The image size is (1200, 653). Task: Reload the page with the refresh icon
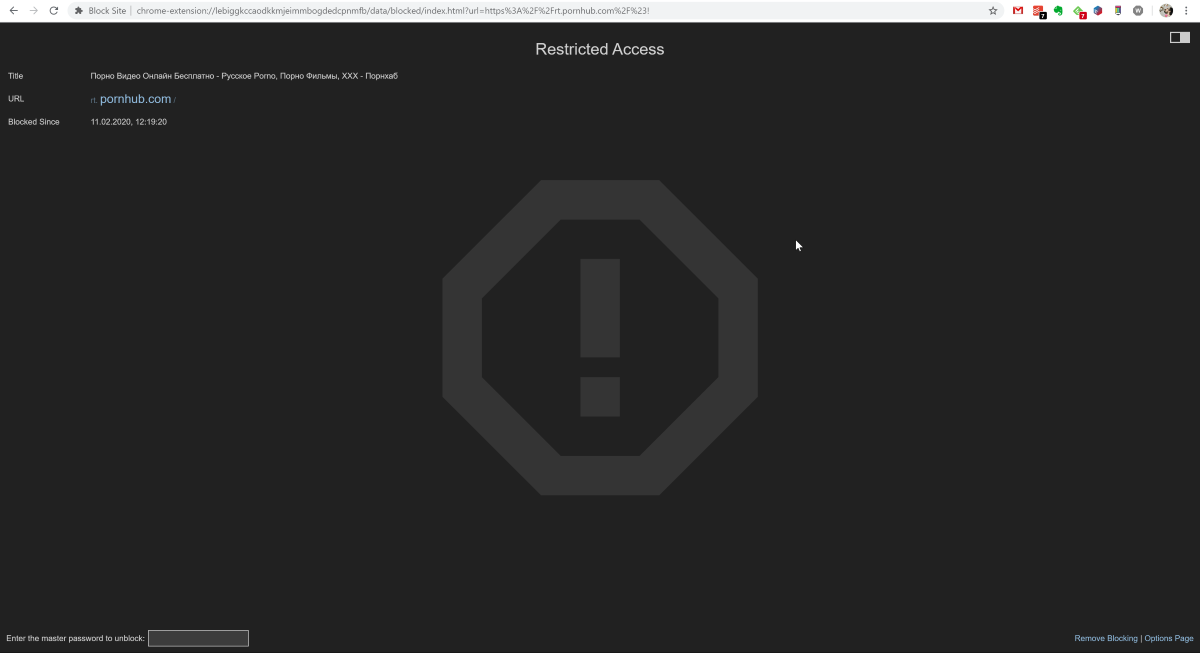54,11
